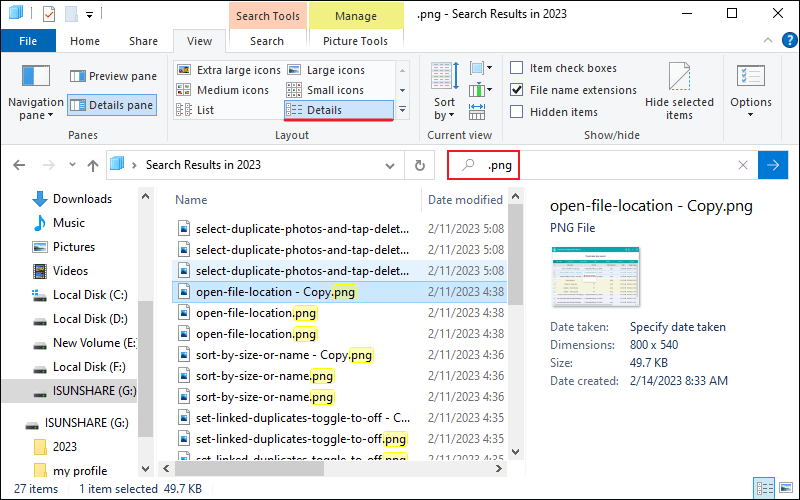Go back with the Back arrow
This screenshot has height=500, width=800.
[x=19, y=165]
